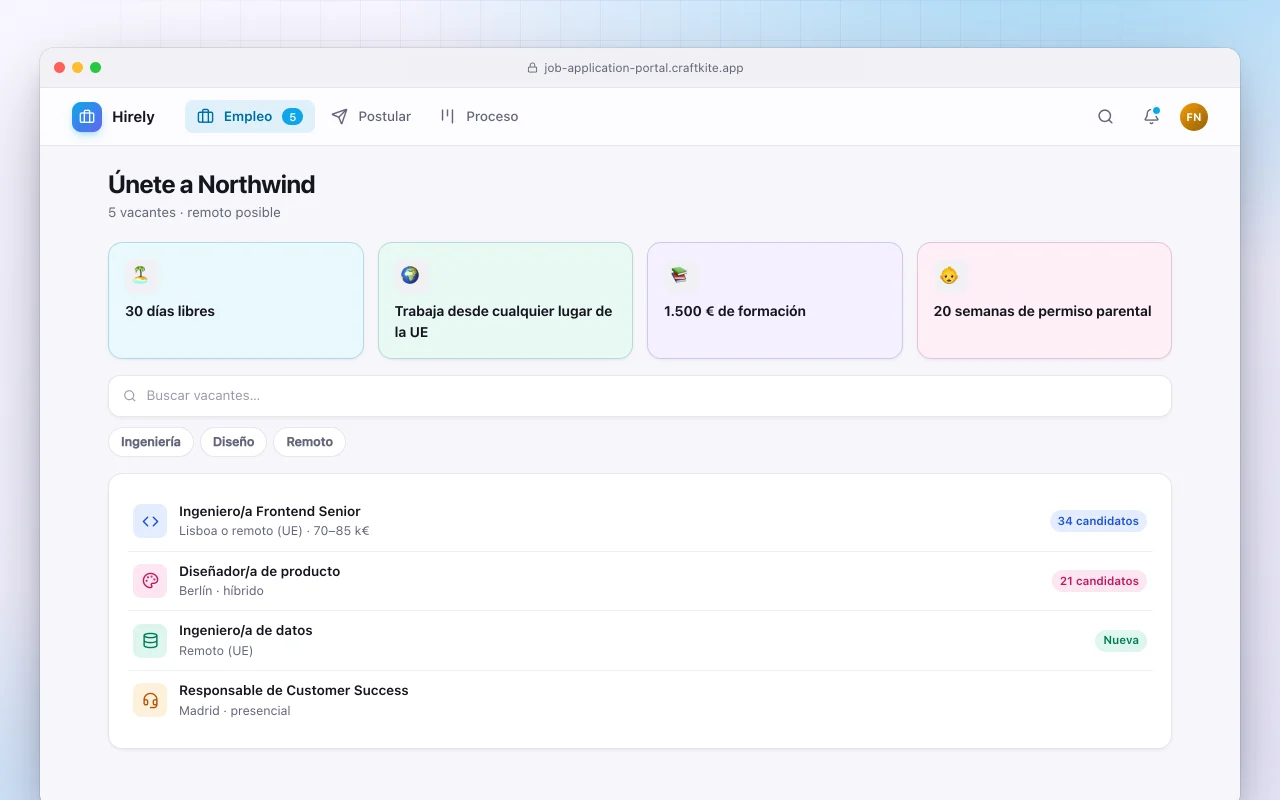
Task: Click the globe emoji on the UE remote card
Action: [410, 275]
